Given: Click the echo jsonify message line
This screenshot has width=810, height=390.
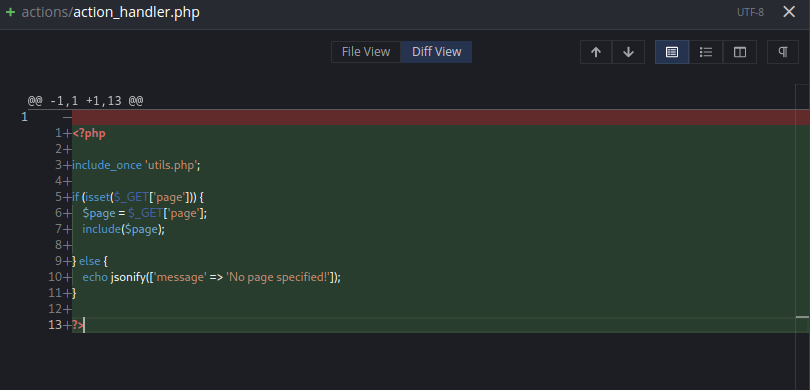Looking at the screenshot, I should coord(212,277).
